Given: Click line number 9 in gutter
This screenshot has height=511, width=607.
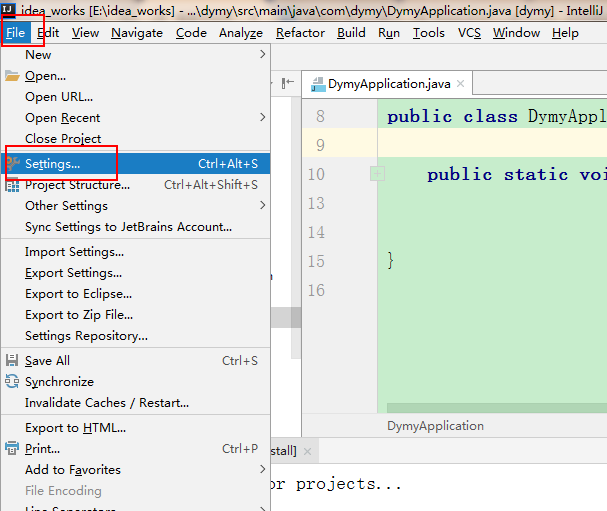Looking at the screenshot, I should [320, 145].
